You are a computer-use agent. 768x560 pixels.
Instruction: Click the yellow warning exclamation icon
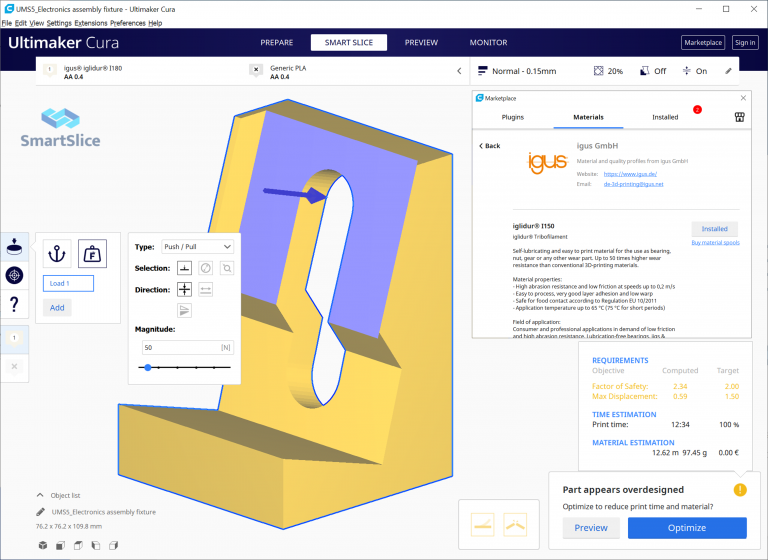click(x=740, y=489)
